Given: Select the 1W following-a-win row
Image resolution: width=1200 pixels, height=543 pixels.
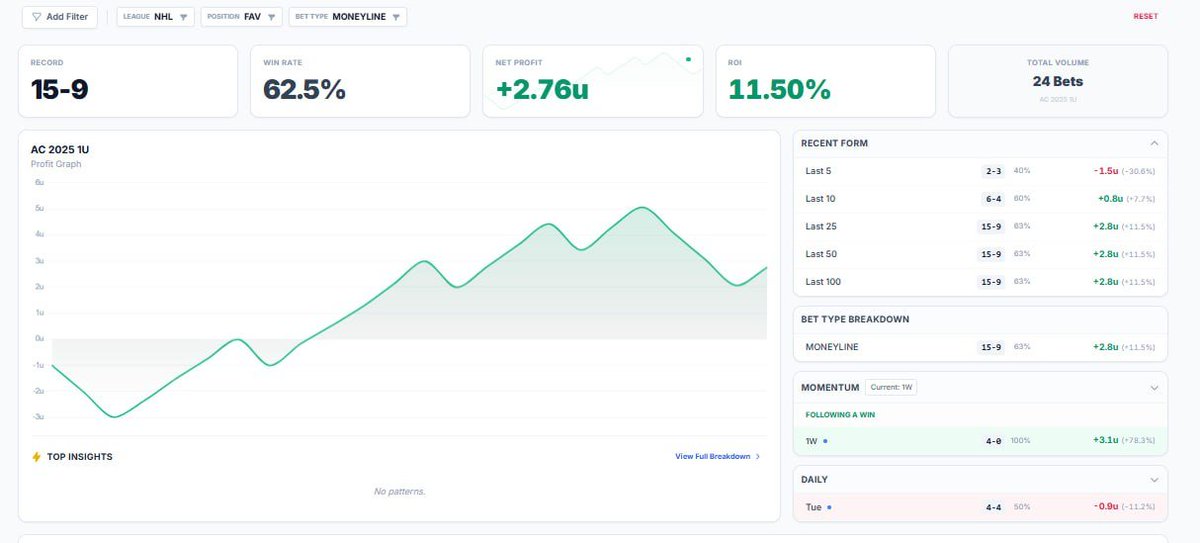Looking at the screenshot, I should (x=980, y=440).
